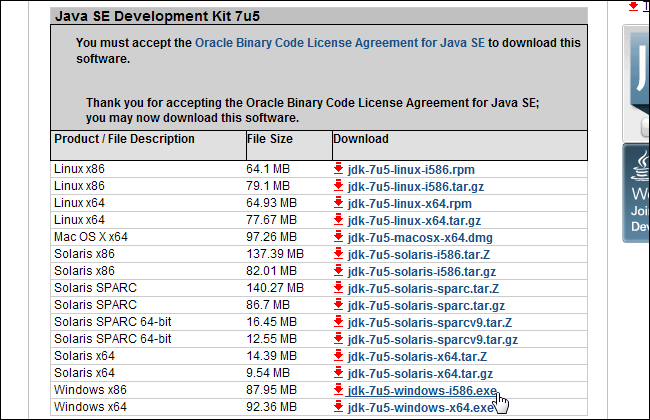The height and width of the screenshot is (420, 650).
Task: Download jdk-7u5-solaris-i586.tar.Z
Action: coord(419,255)
